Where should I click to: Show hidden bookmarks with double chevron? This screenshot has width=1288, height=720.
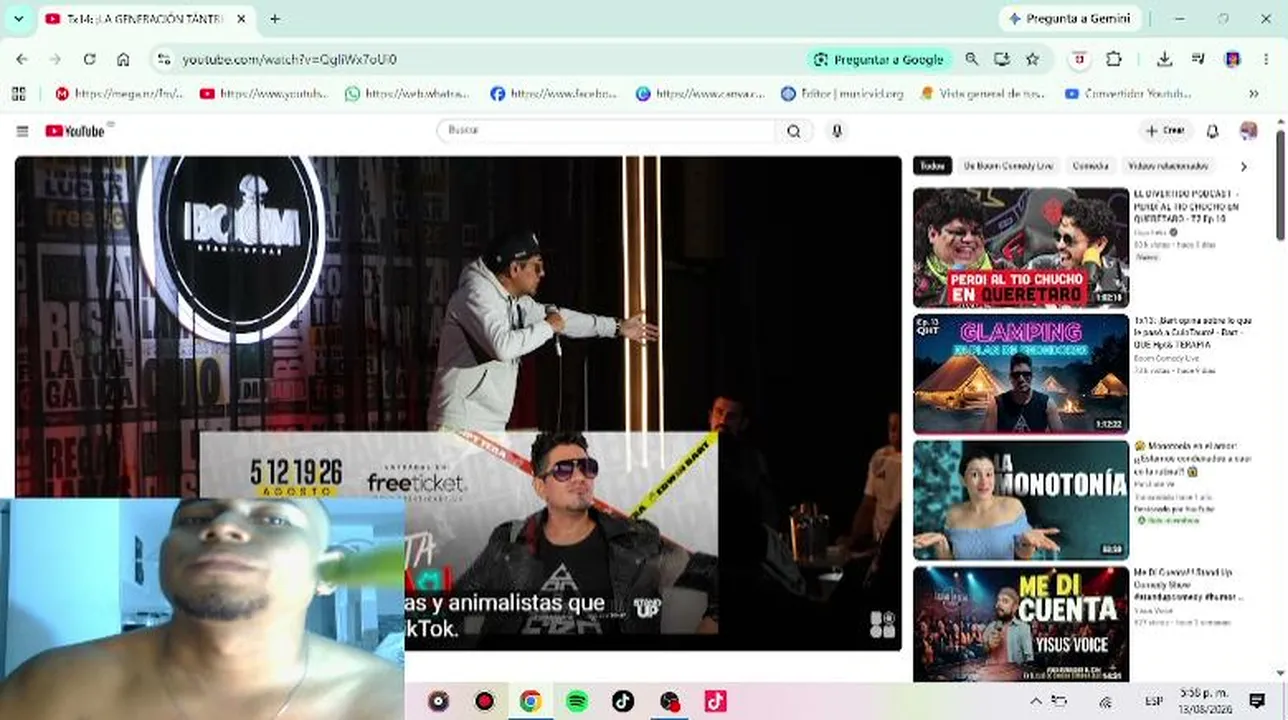[x=1253, y=93]
